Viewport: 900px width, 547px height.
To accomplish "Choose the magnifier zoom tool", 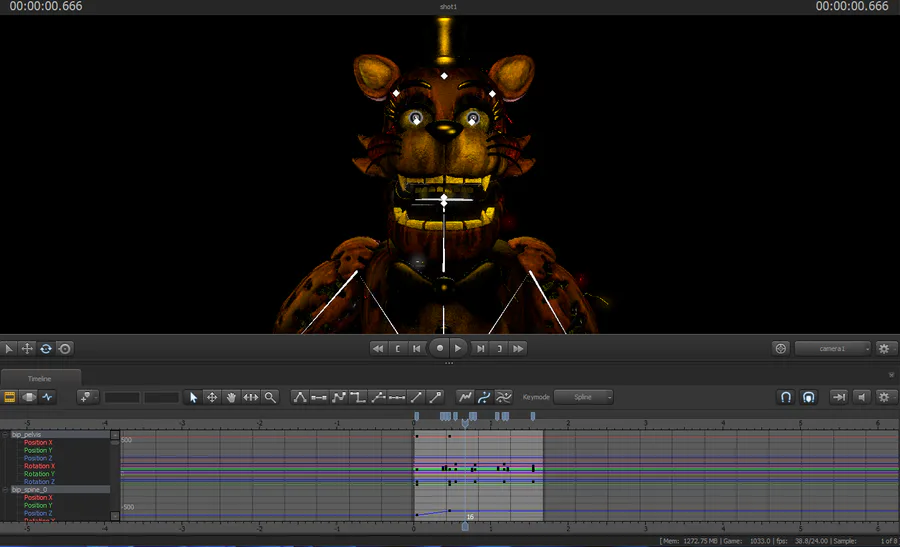I will [270, 397].
